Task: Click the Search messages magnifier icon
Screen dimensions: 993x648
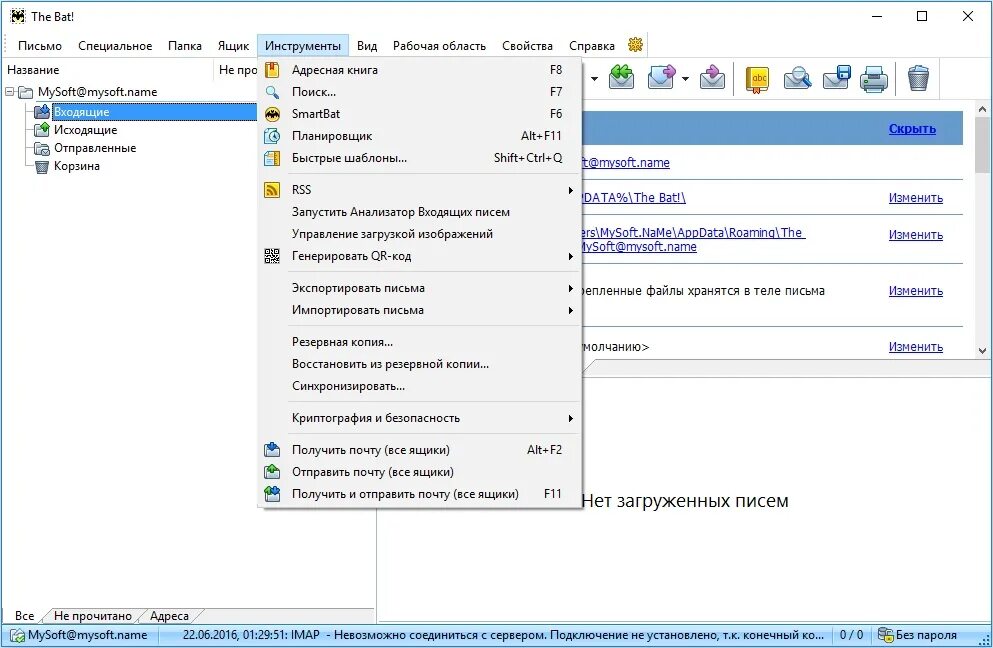Action: (797, 78)
